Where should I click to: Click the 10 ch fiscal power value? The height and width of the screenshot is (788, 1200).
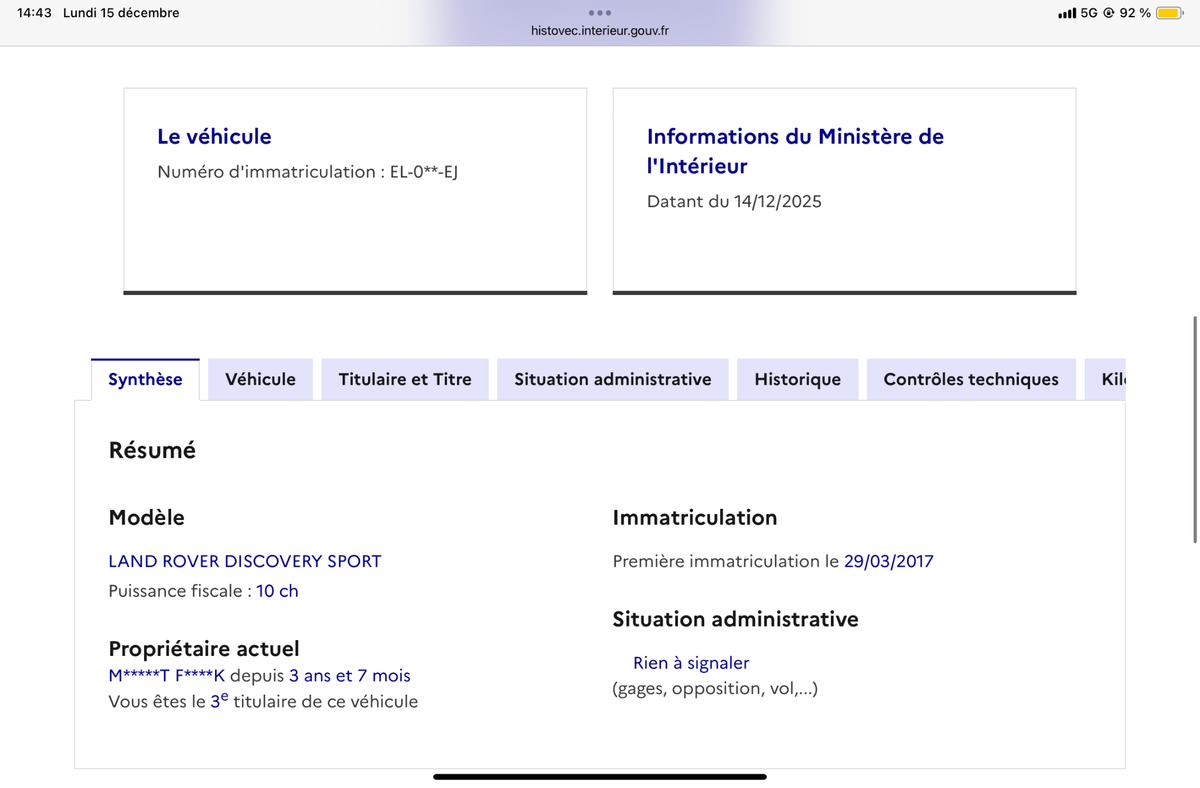click(x=277, y=591)
